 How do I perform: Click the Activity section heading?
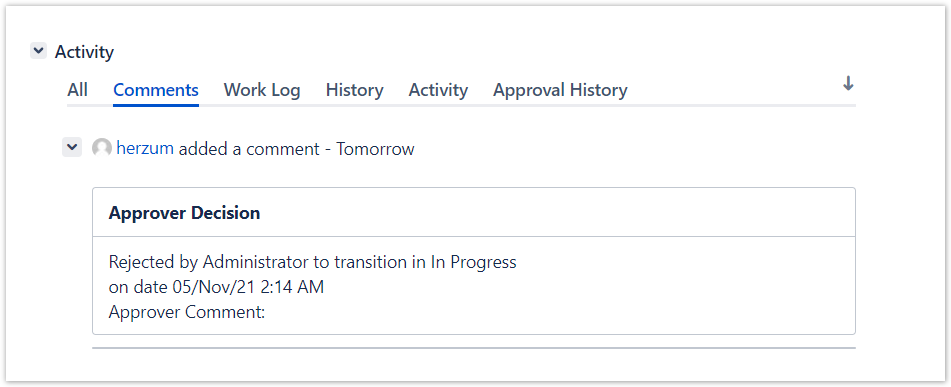pyautogui.click(x=84, y=52)
